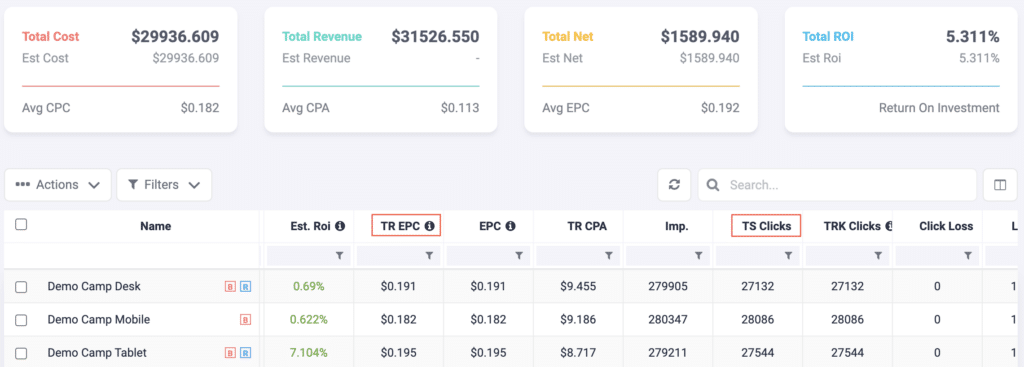Click the $9.455 TR CPA cell
Image resolution: width=1024 pixels, height=367 pixels.
pos(577,286)
